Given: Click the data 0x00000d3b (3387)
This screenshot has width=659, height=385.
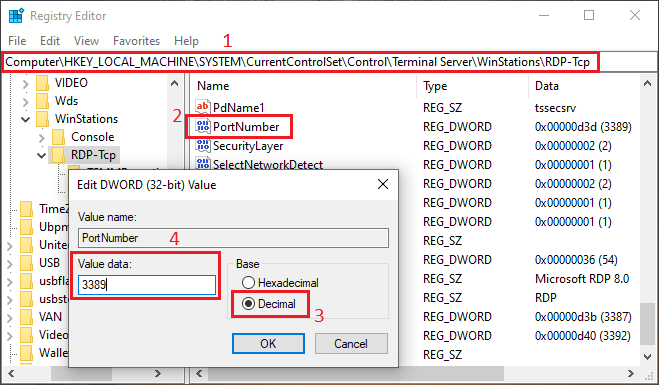Looking at the screenshot, I should pyautogui.click(x=583, y=316).
